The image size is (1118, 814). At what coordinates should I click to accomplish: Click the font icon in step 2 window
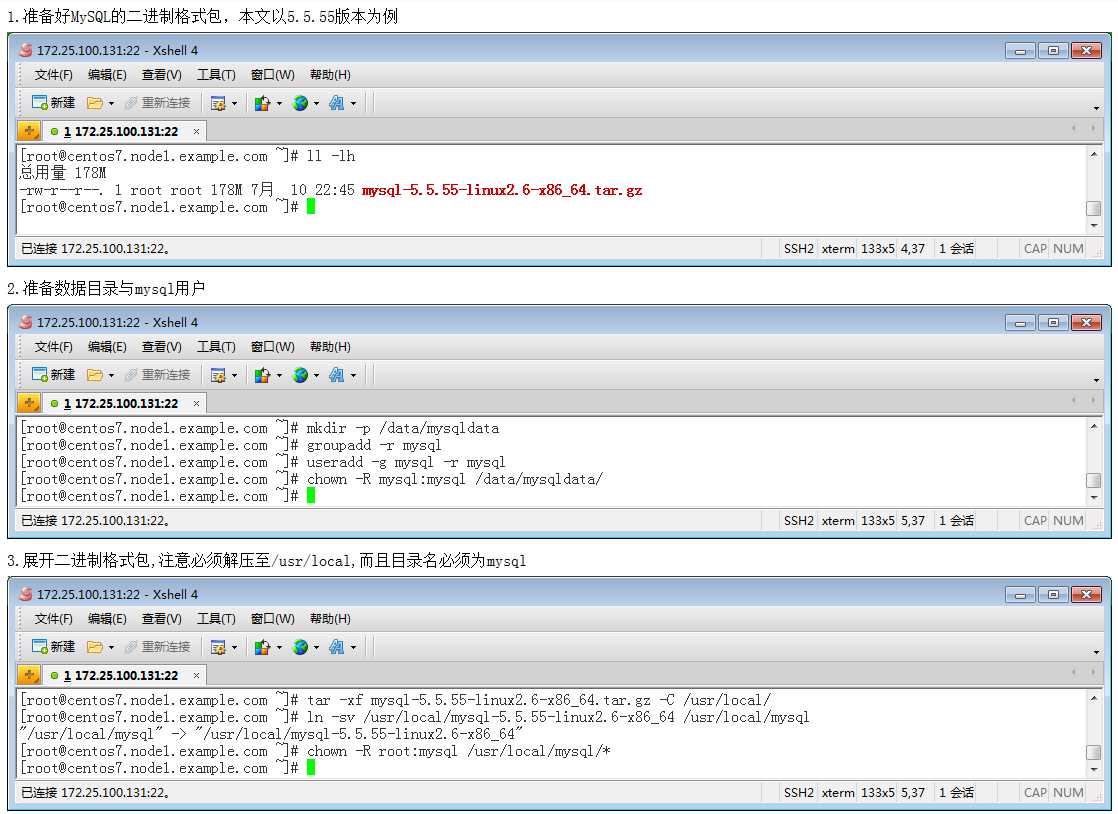pyautogui.click(x=337, y=376)
